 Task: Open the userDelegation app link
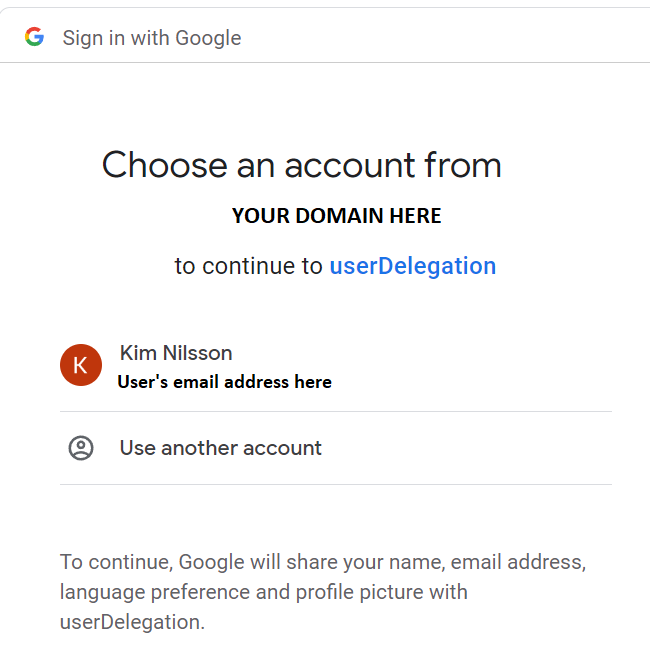(413, 266)
